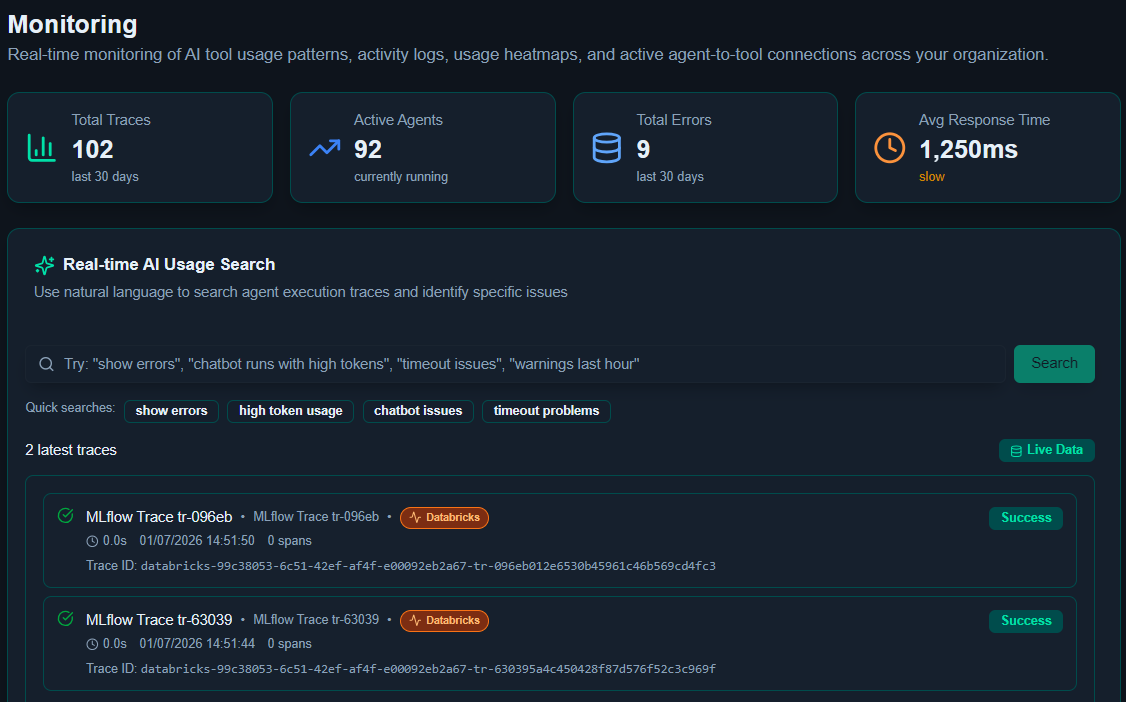Pick the "timeout problems" quick search
Screen dimensions: 1126x702
[x=546, y=411]
